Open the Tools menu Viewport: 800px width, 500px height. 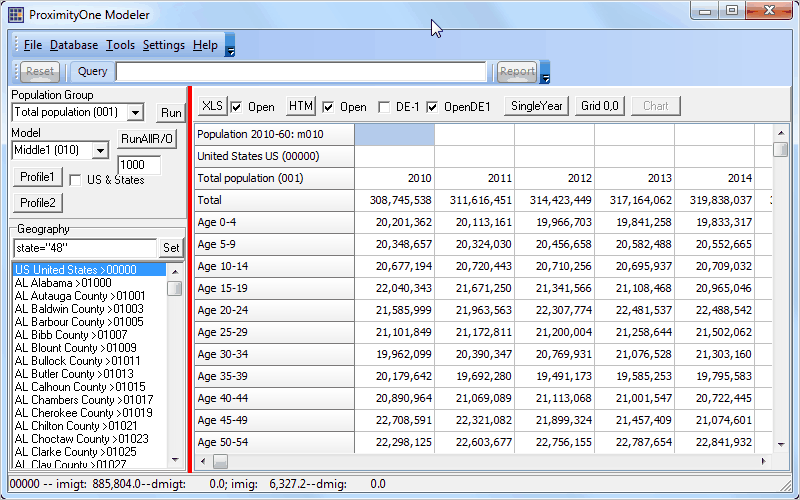[x=120, y=45]
